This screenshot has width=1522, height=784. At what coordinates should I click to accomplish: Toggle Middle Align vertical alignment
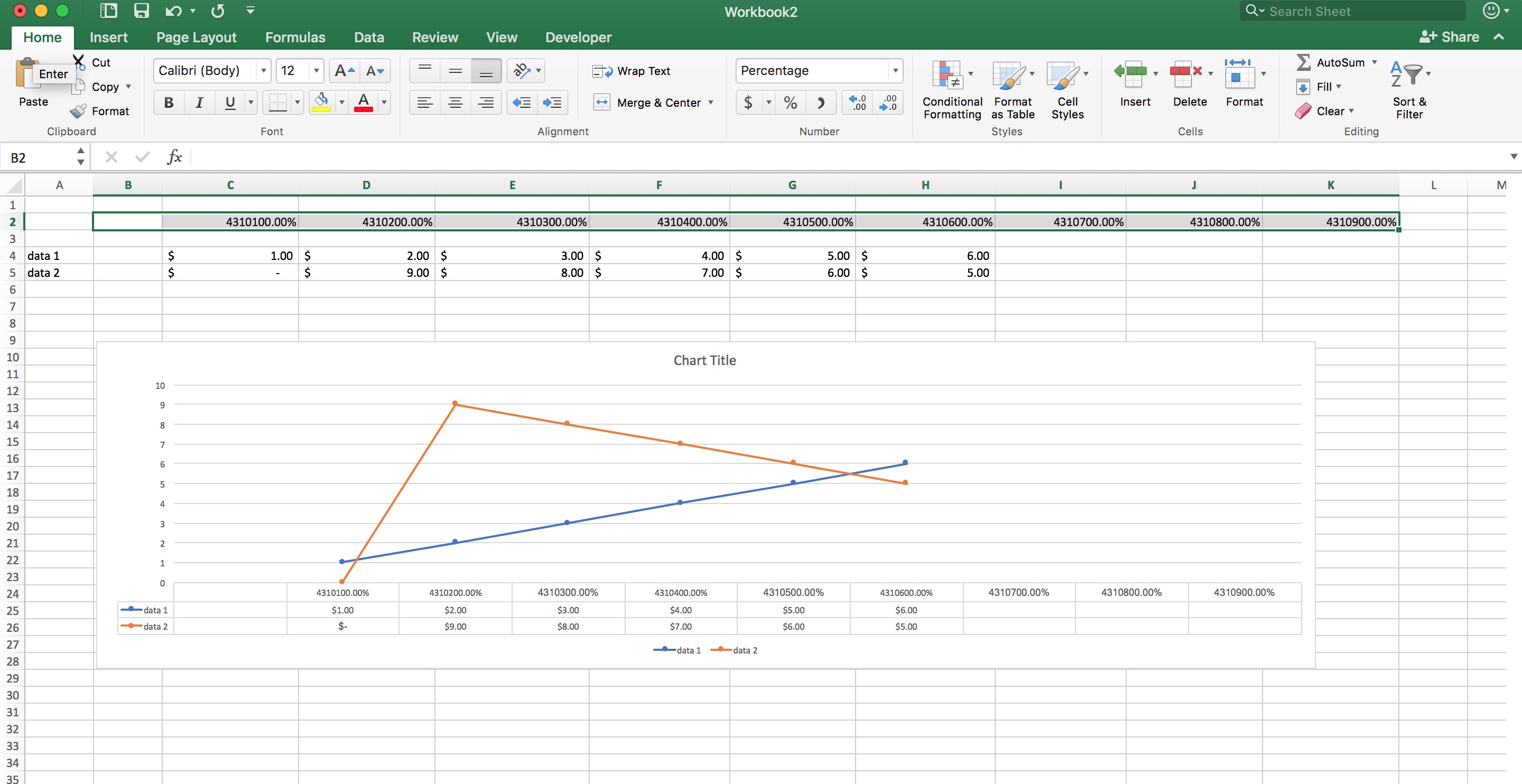(456, 71)
